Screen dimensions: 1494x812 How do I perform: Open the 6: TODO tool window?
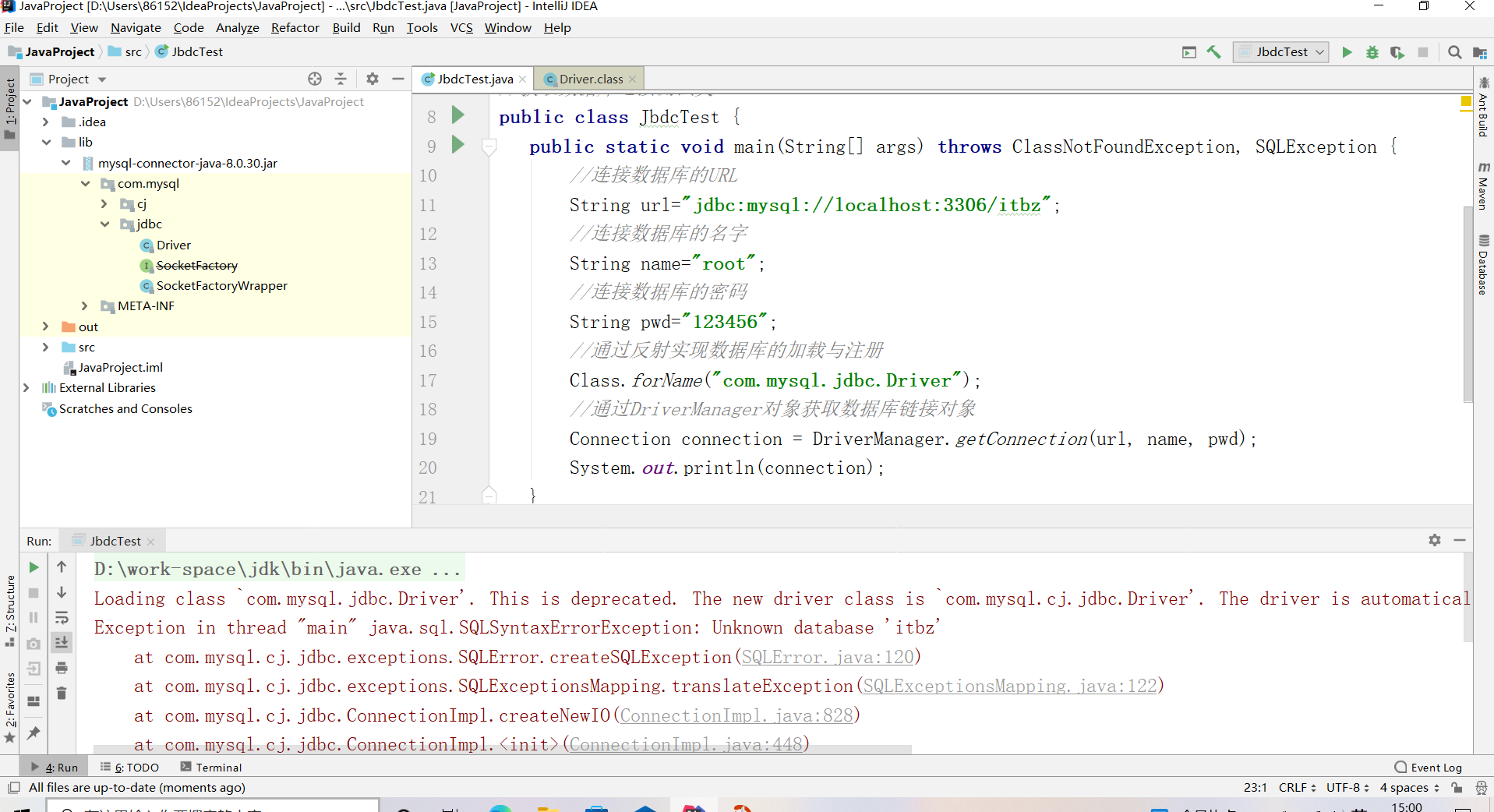pos(129,767)
